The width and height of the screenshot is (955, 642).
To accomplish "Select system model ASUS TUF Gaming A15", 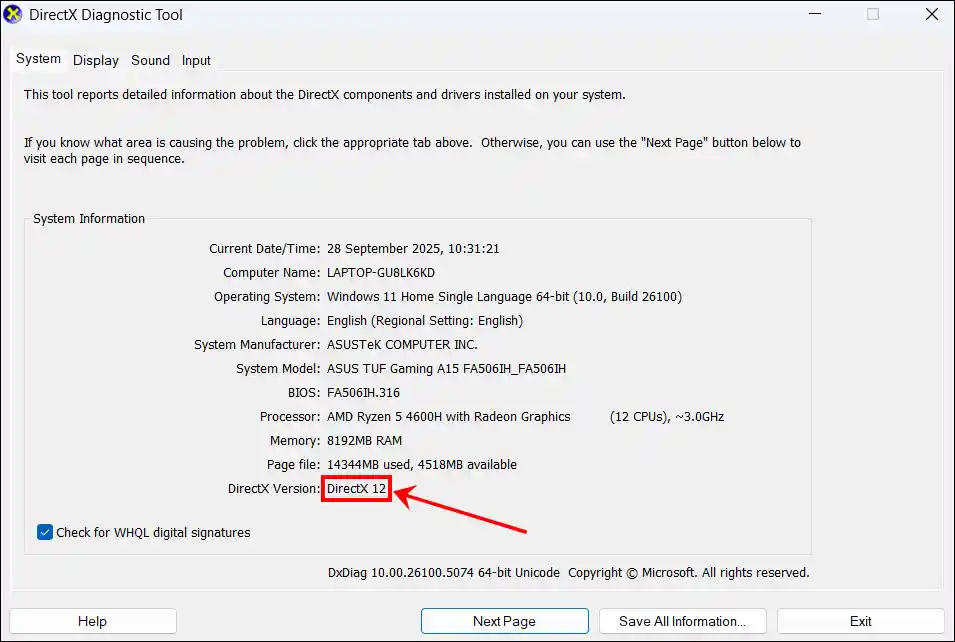I will point(446,369).
